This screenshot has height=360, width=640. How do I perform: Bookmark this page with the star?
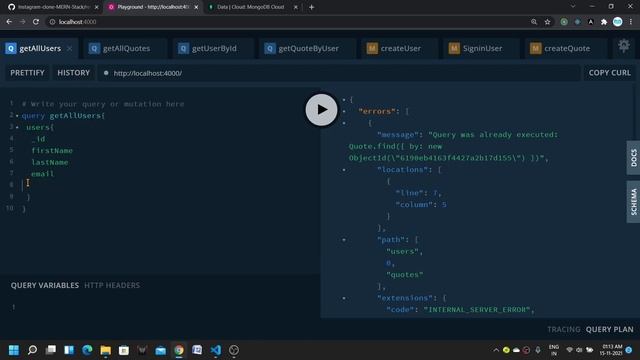547,22
